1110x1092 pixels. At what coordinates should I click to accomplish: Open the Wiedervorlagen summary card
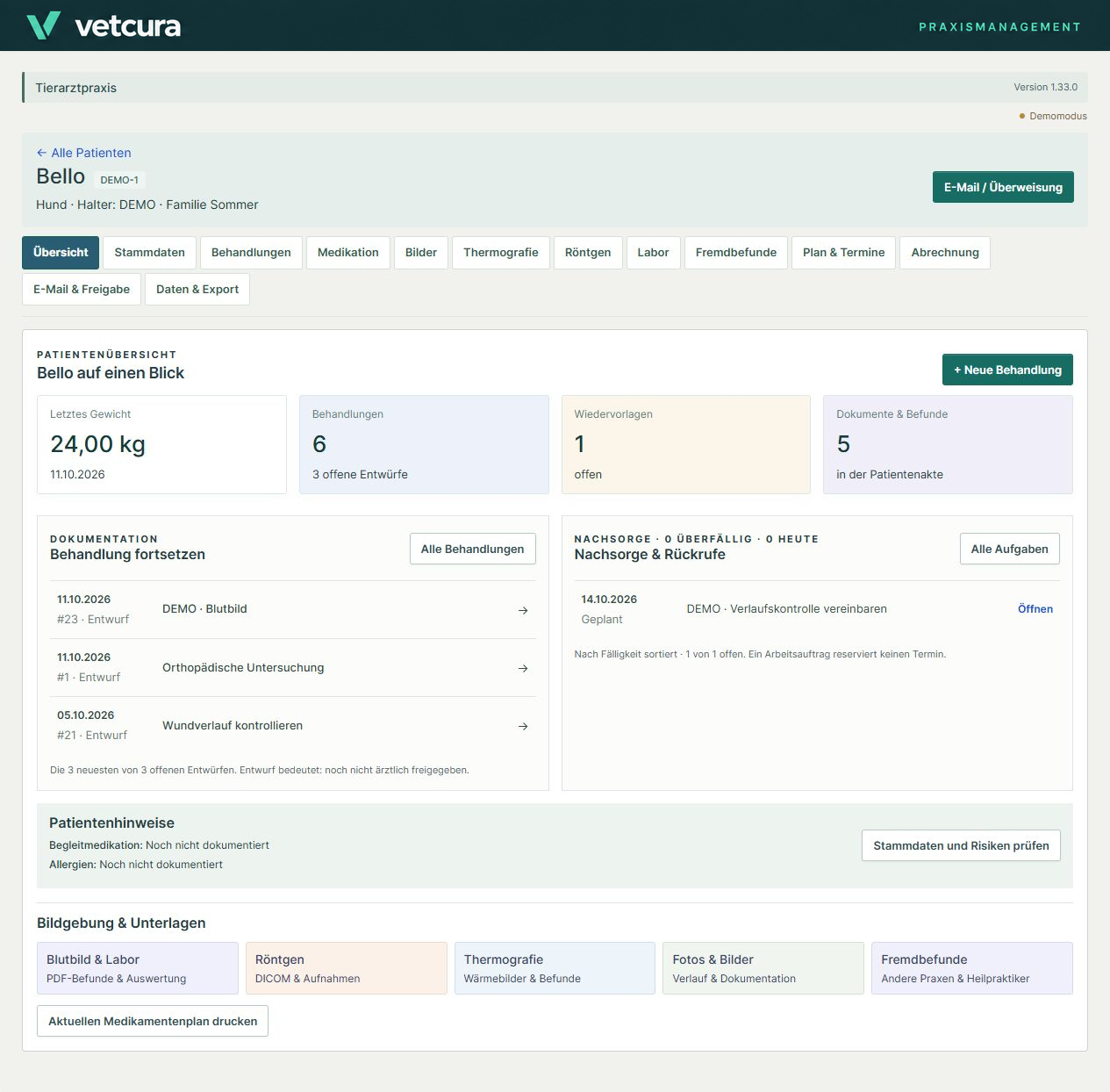(686, 444)
